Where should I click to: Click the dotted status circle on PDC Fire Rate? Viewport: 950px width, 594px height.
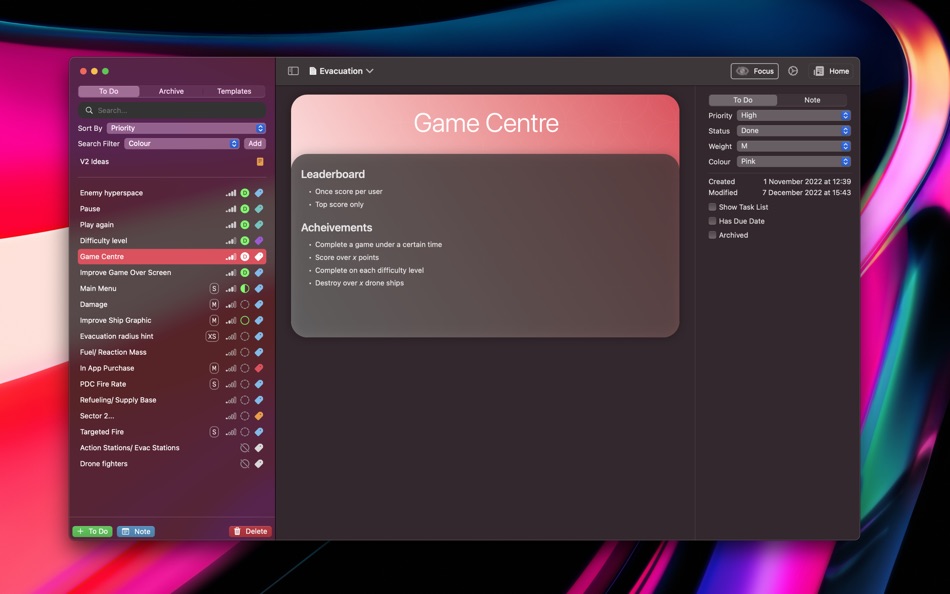(245, 384)
